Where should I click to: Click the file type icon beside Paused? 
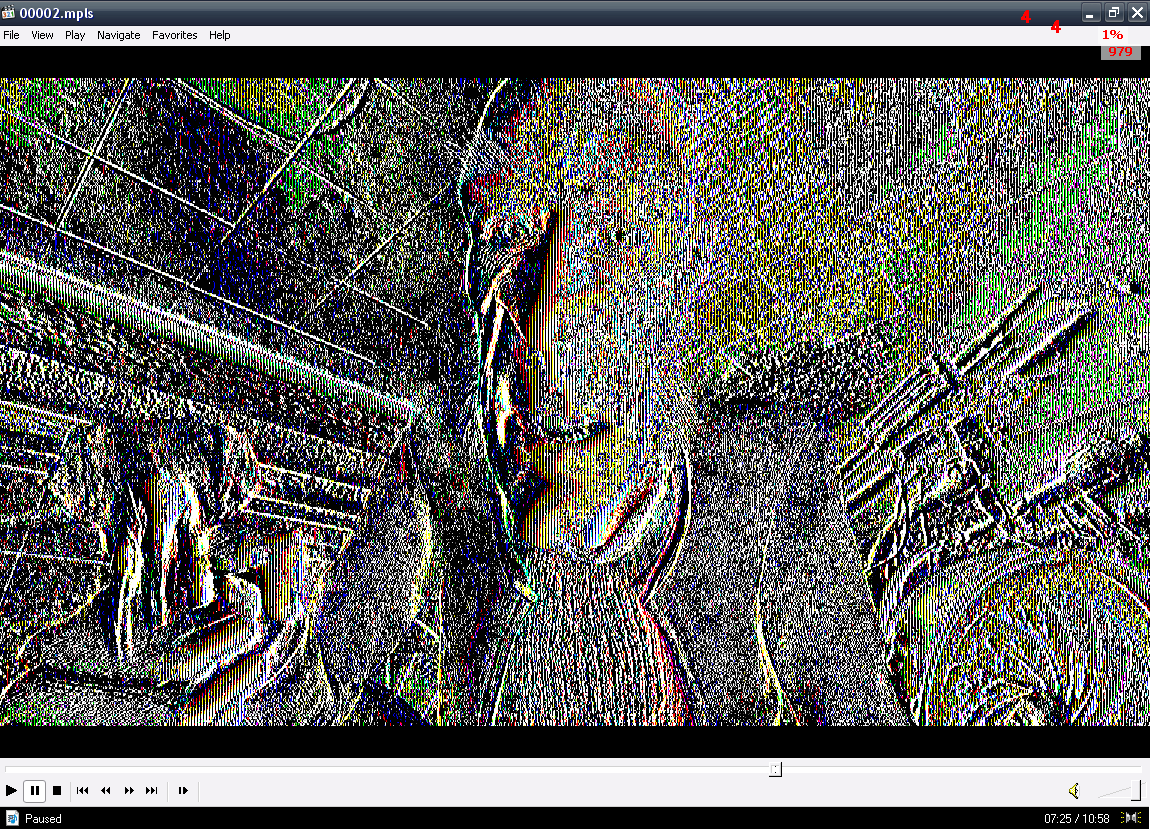12,818
